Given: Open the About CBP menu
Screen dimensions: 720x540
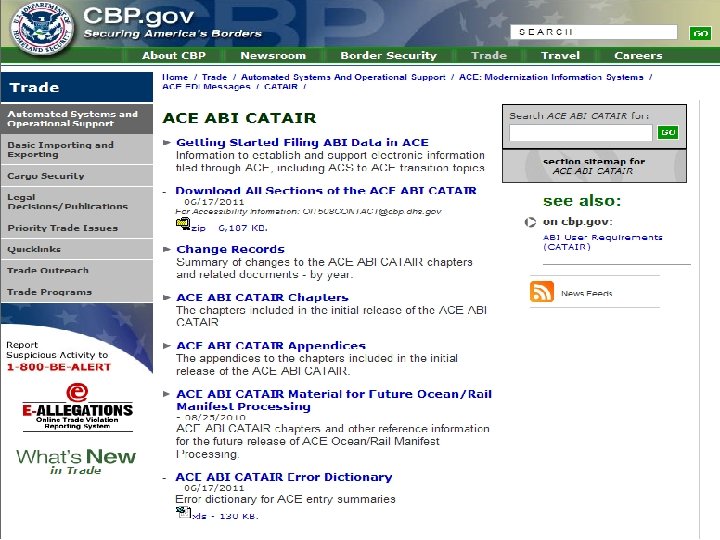Looking at the screenshot, I should (x=174, y=56).
